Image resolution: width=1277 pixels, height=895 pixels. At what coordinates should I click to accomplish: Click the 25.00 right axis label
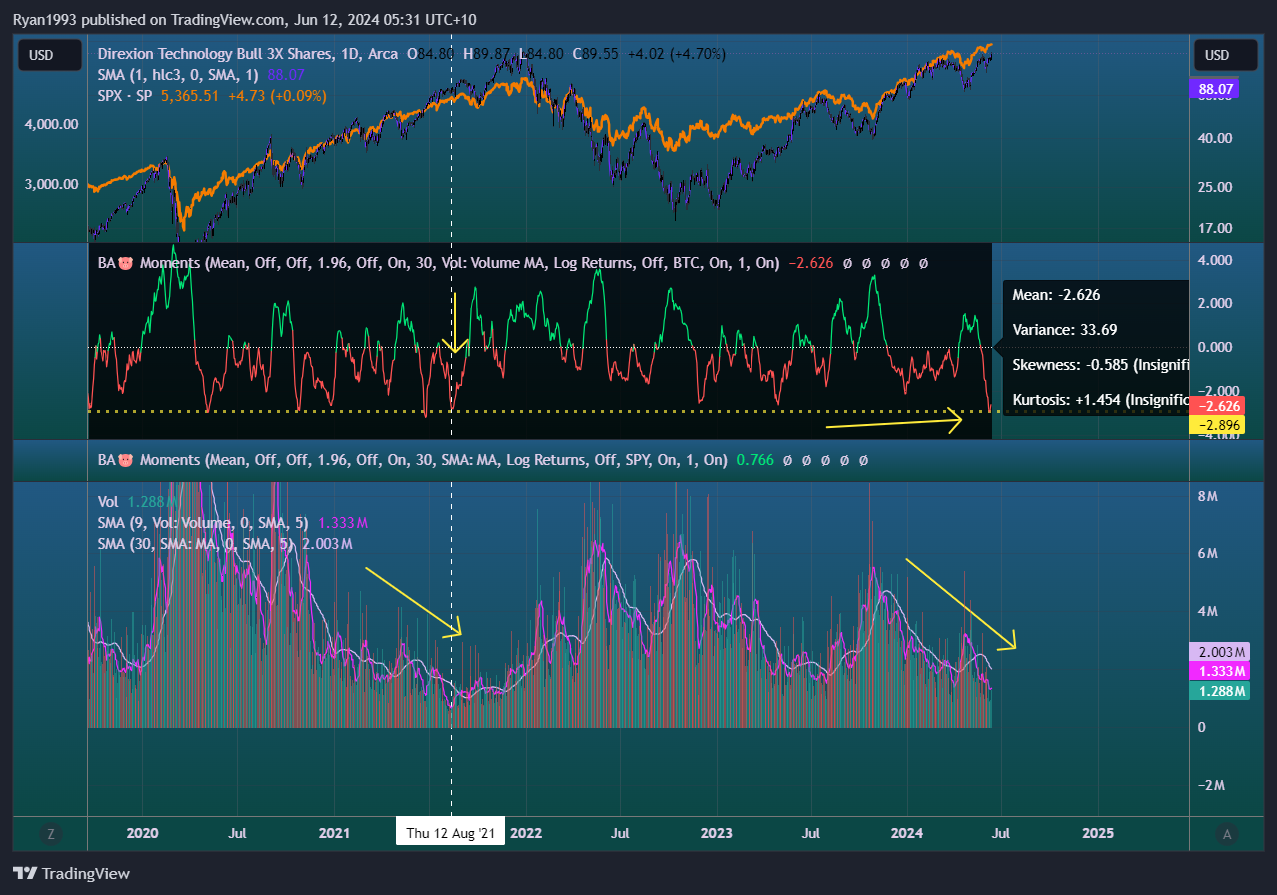[x=1216, y=187]
